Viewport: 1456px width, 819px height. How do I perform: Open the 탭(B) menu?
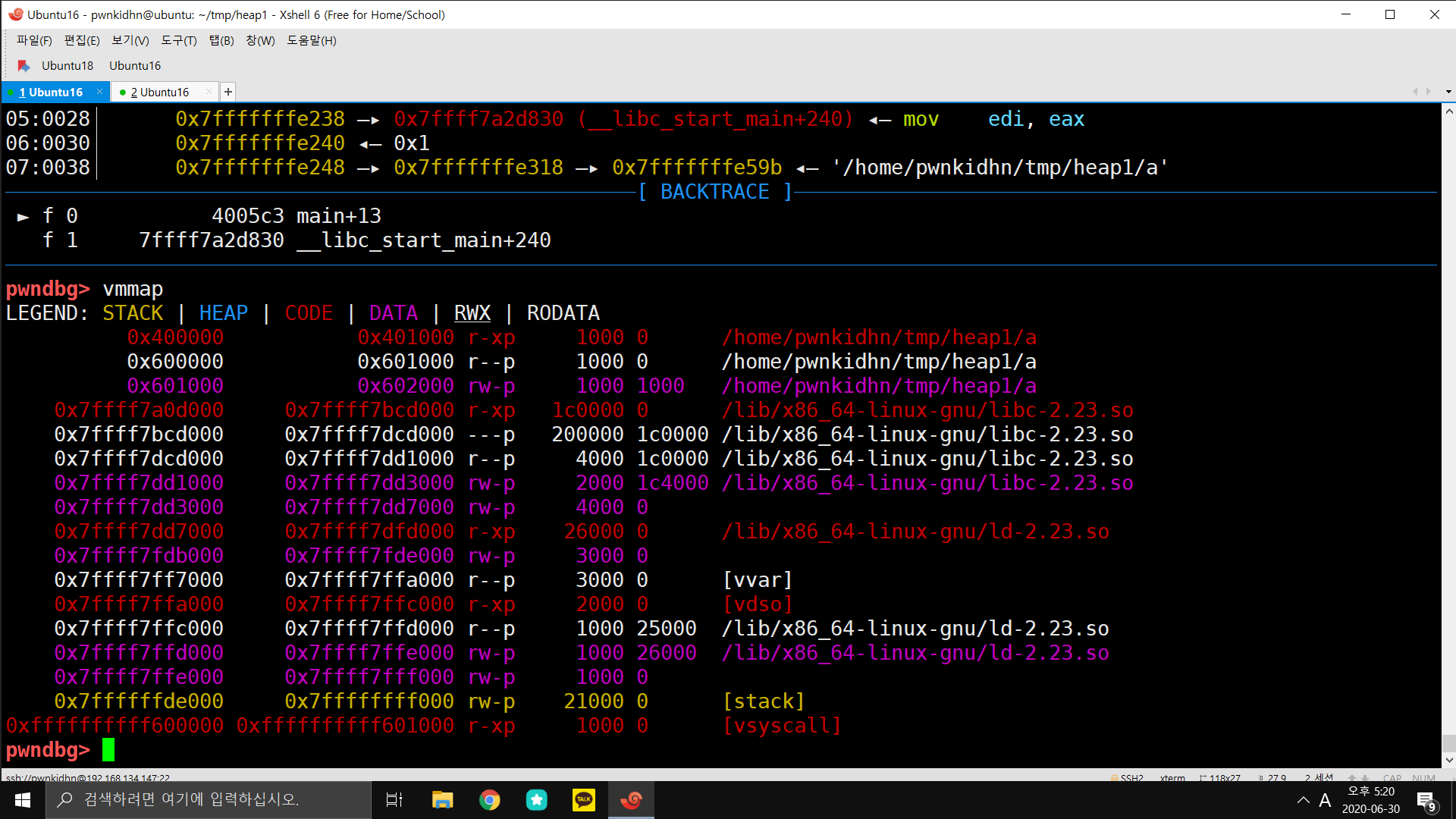click(x=221, y=40)
